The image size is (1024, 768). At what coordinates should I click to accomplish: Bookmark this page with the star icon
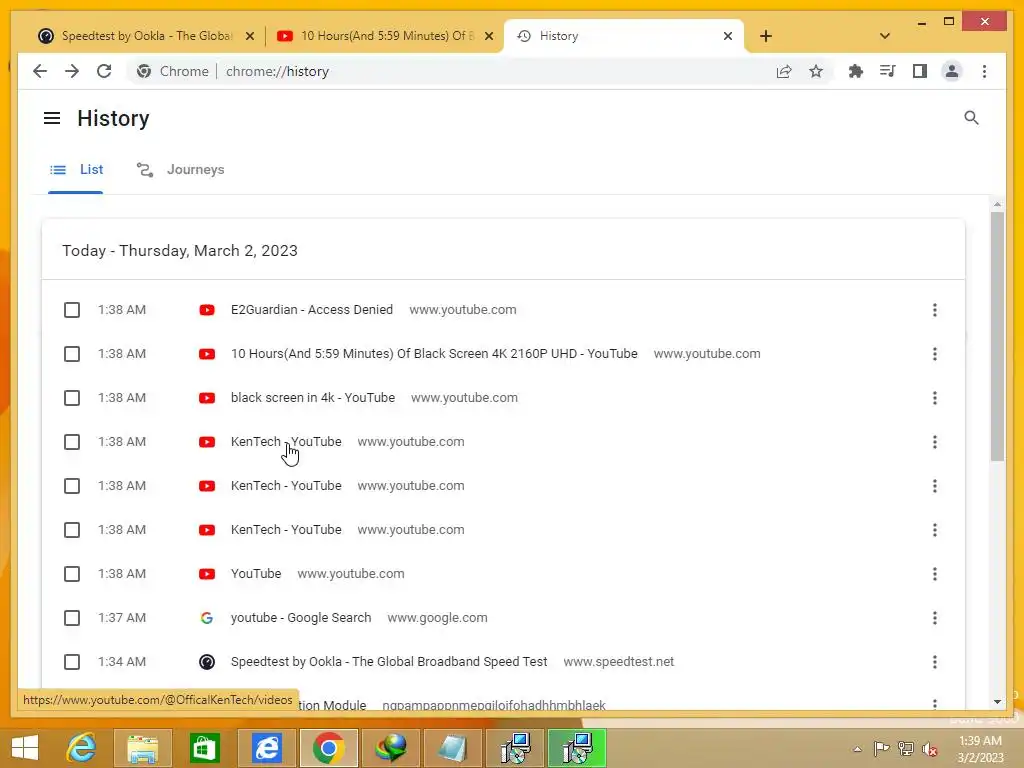816,71
